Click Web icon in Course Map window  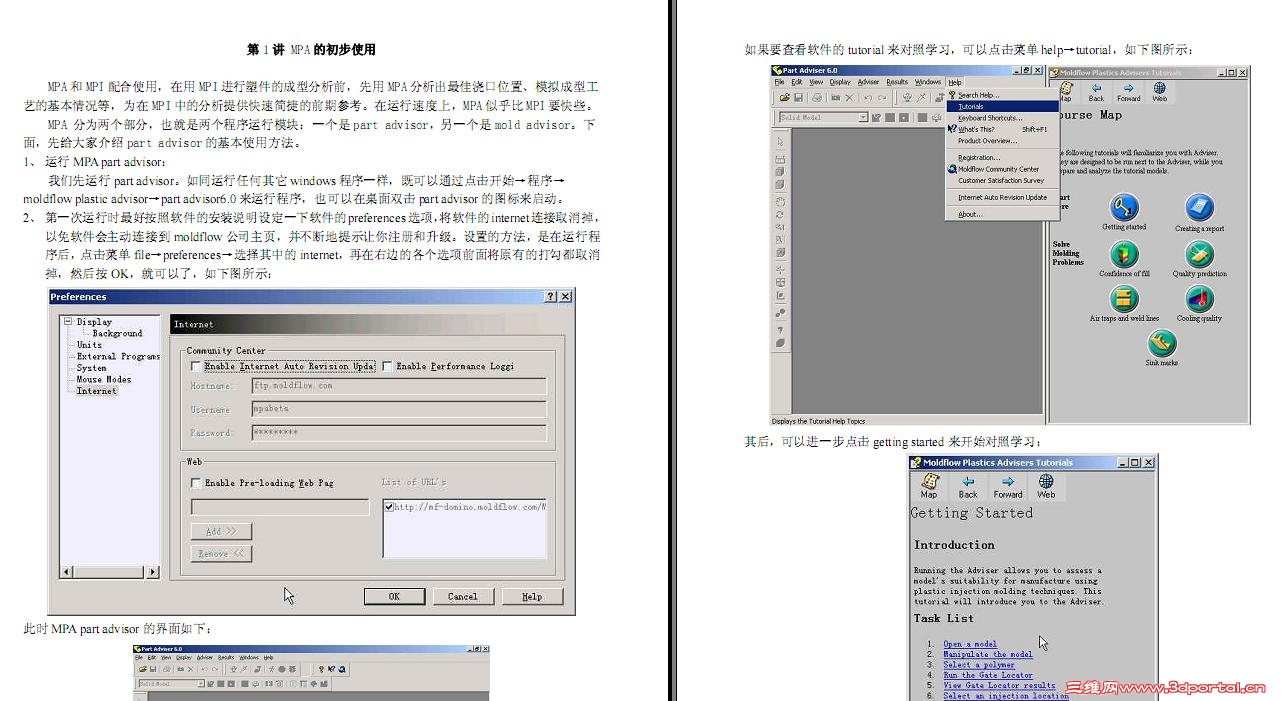tap(1159, 92)
